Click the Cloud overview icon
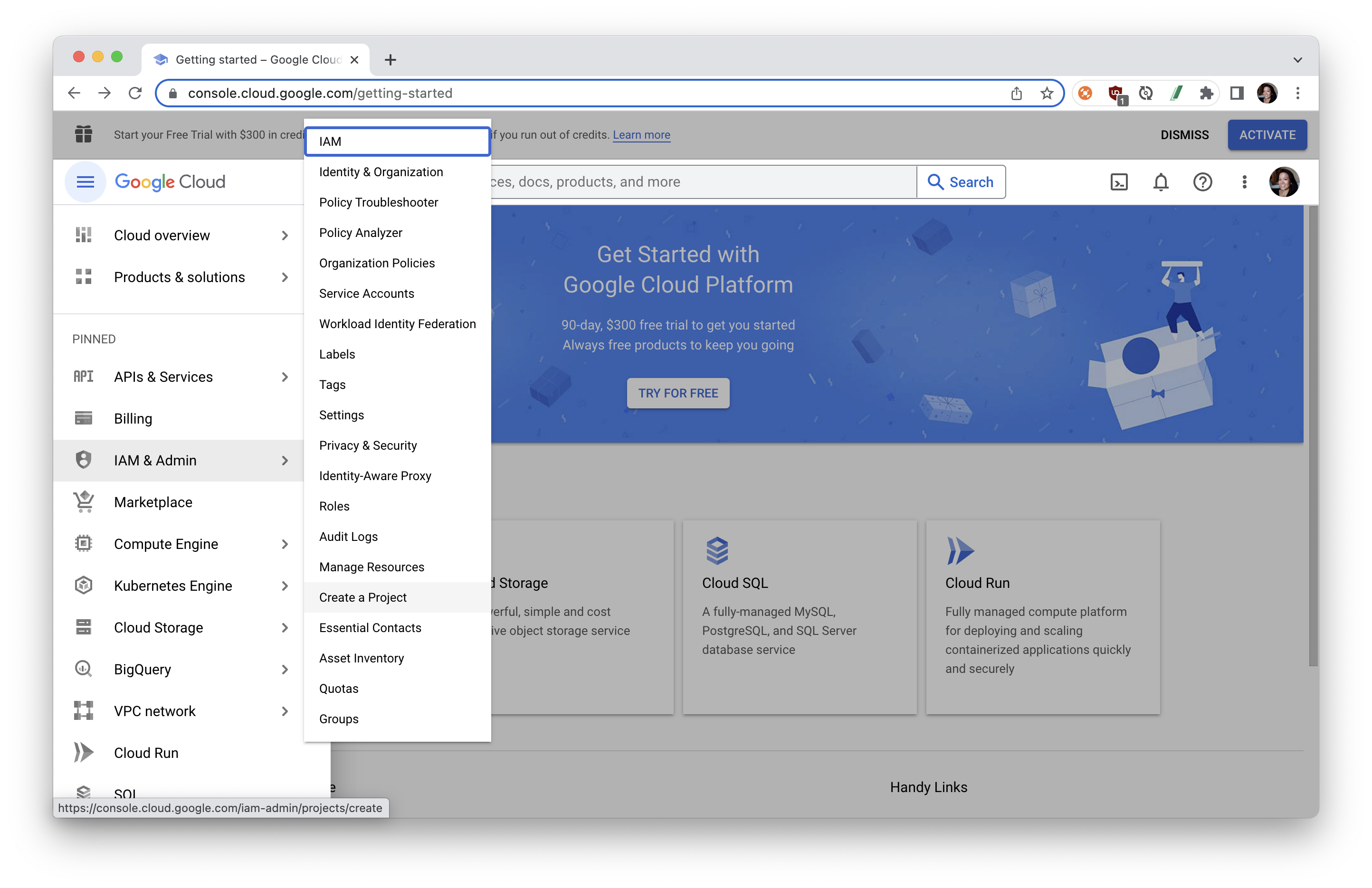 (84, 235)
